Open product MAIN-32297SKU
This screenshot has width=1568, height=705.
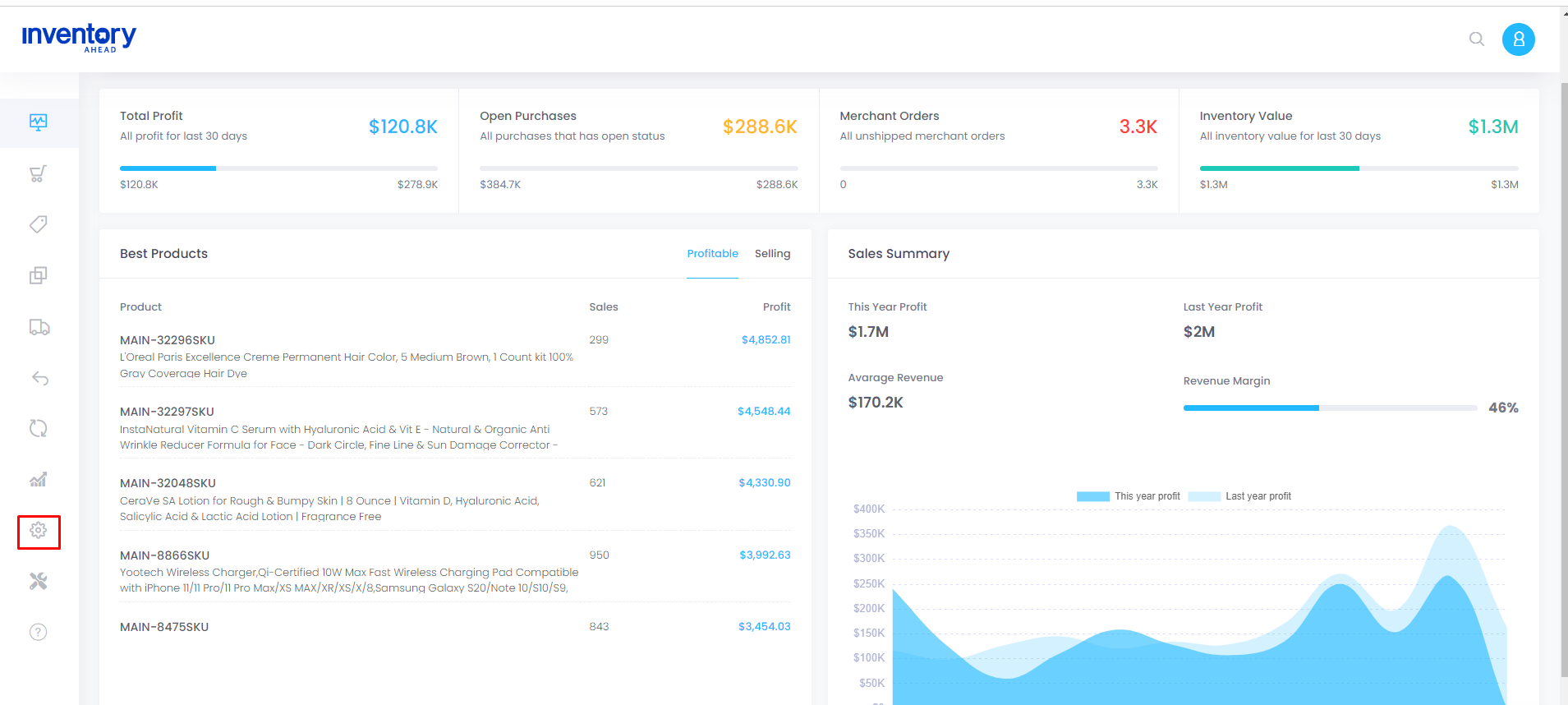click(x=167, y=412)
